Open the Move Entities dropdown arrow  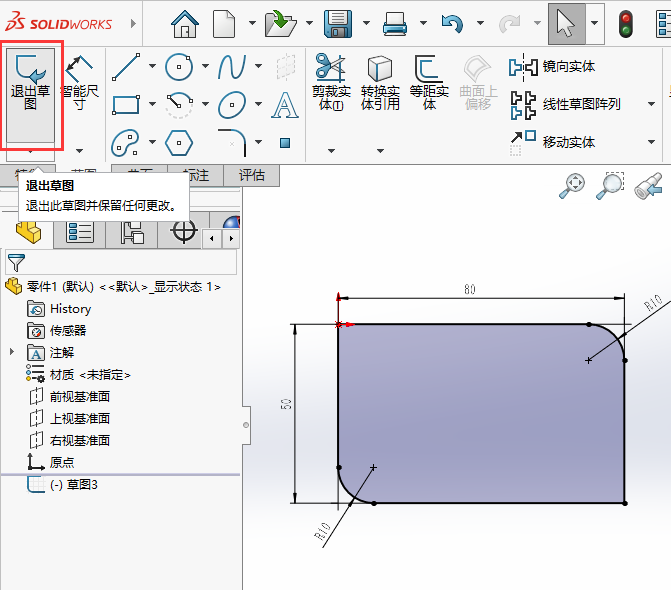tap(651, 142)
